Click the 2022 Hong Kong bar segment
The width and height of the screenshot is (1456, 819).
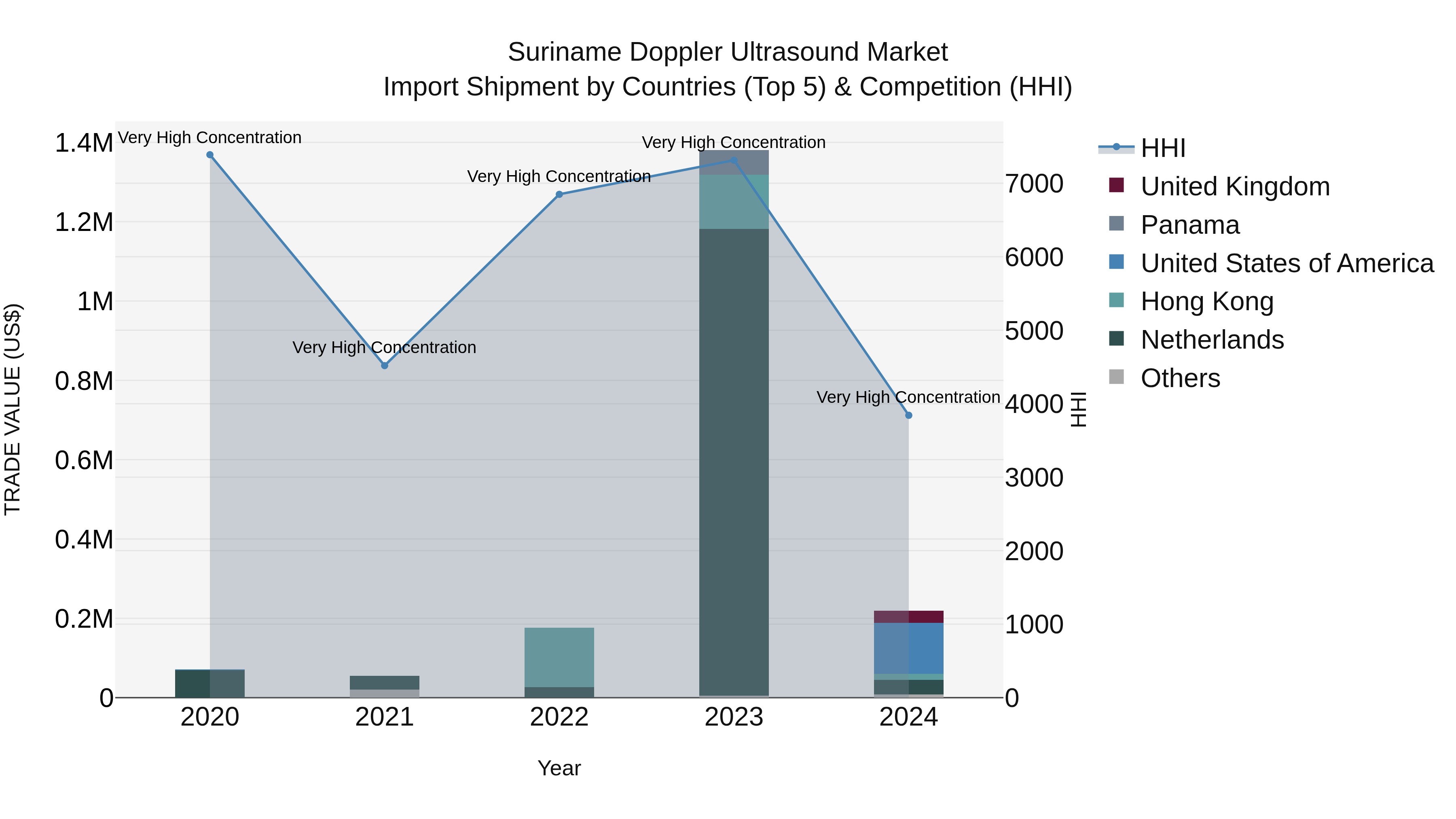(559, 657)
